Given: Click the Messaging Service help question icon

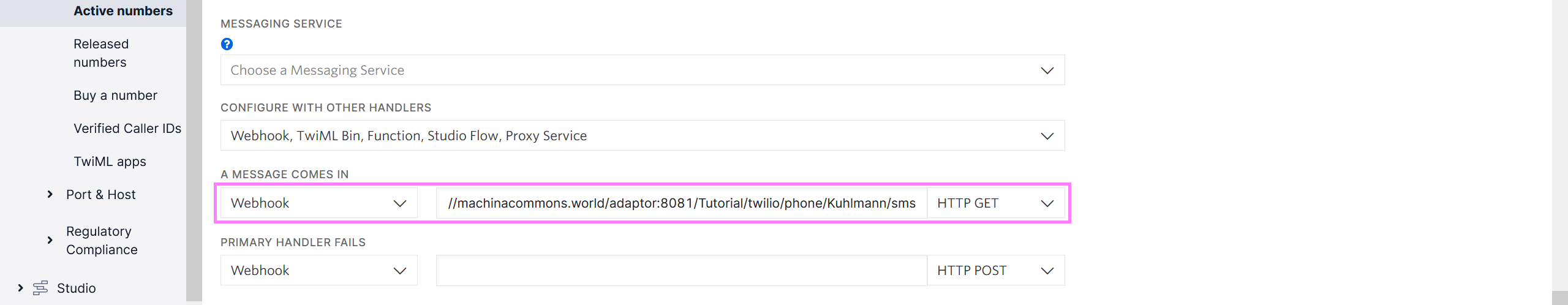Looking at the screenshot, I should [x=227, y=44].
